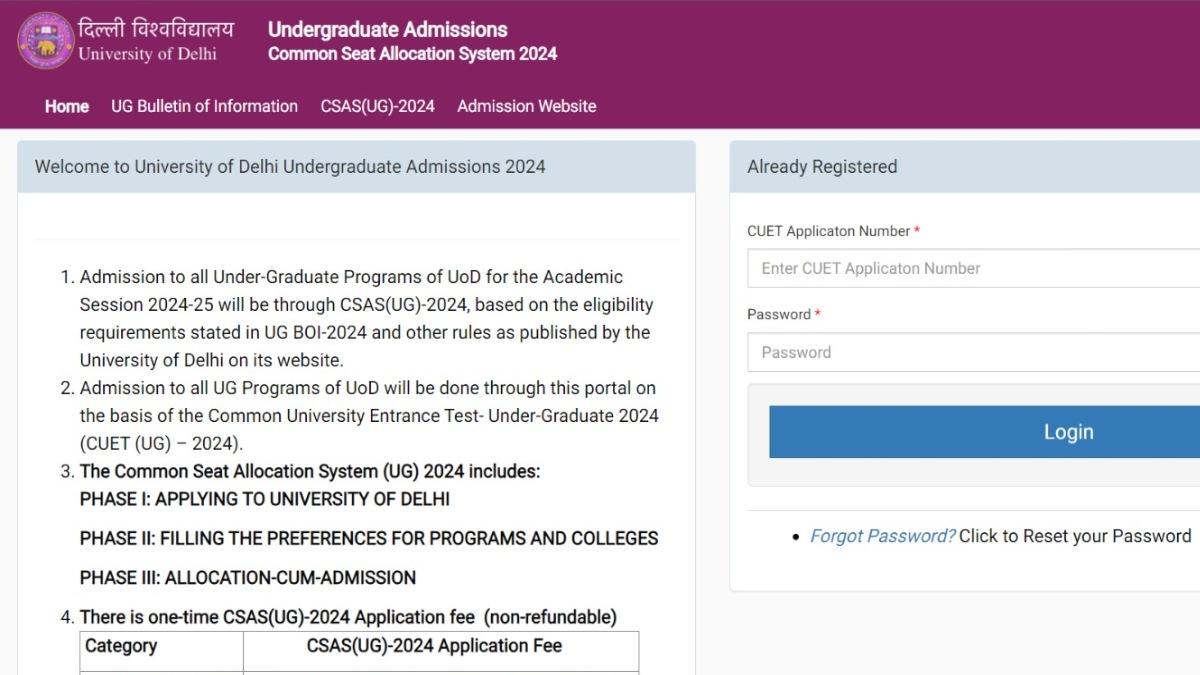Open the Admission Website link in navbar

(526, 106)
